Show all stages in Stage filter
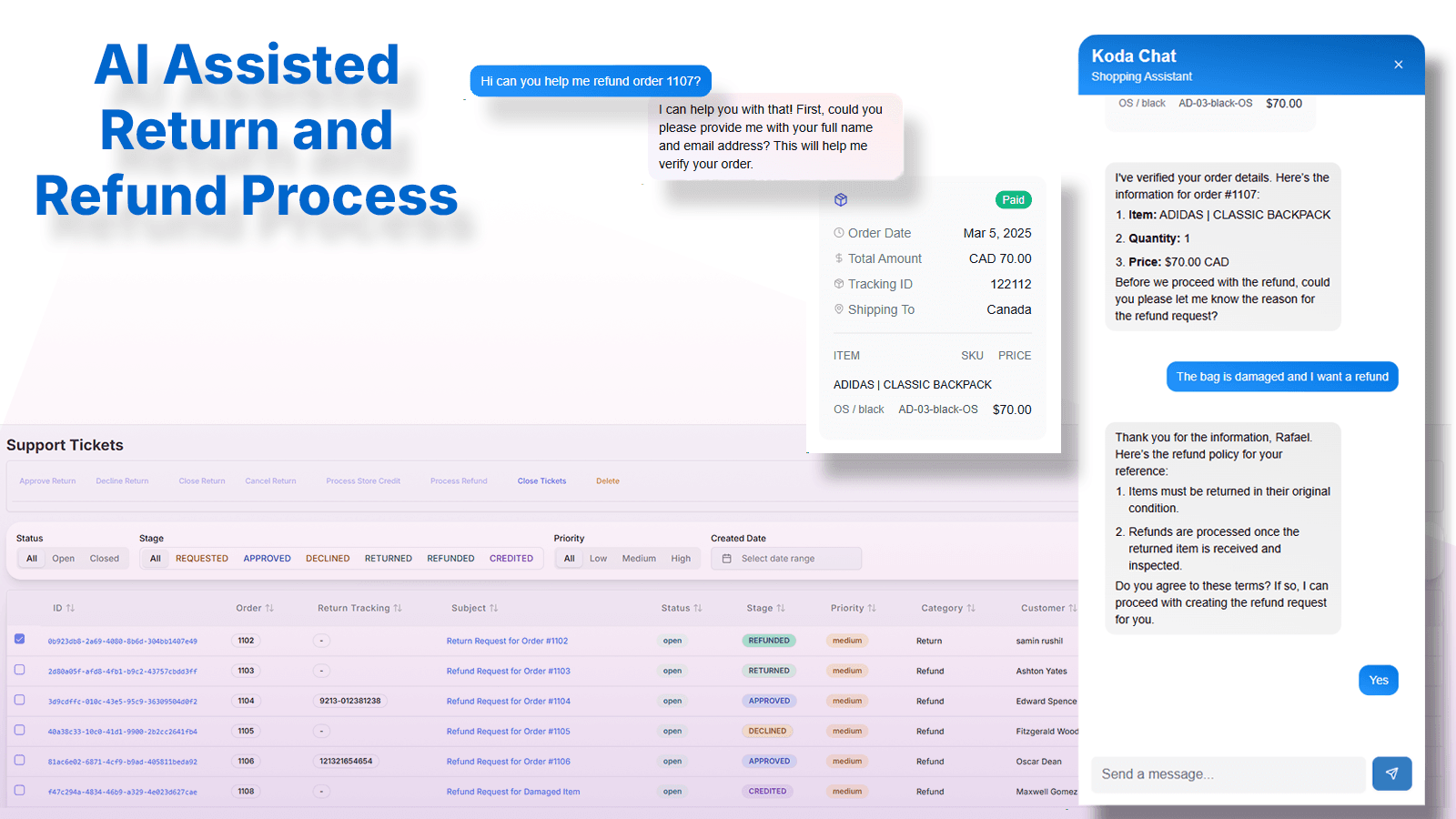Image resolution: width=1456 pixels, height=819 pixels. click(x=156, y=559)
